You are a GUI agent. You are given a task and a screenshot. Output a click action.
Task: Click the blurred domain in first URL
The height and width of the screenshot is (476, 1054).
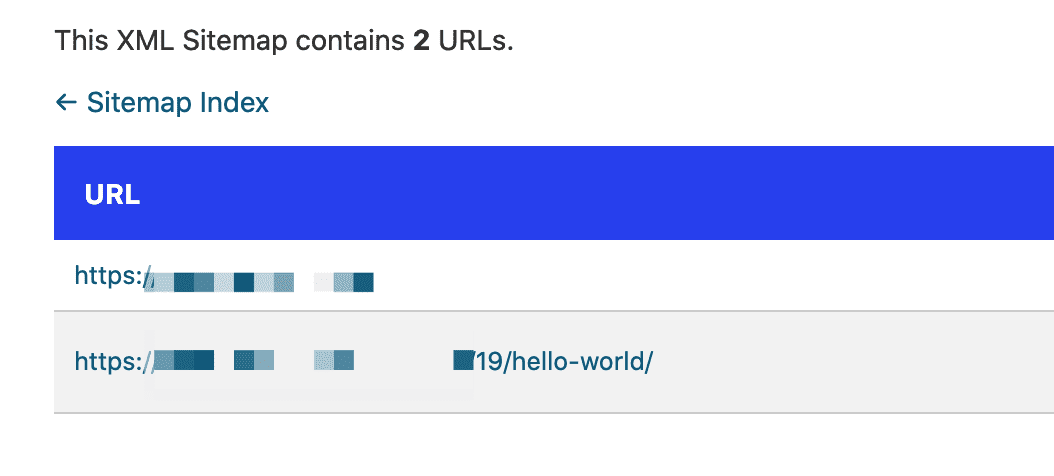(x=260, y=282)
